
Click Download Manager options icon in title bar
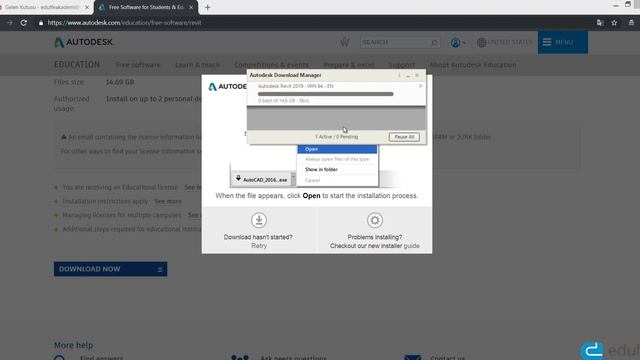(x=399, y=76)
